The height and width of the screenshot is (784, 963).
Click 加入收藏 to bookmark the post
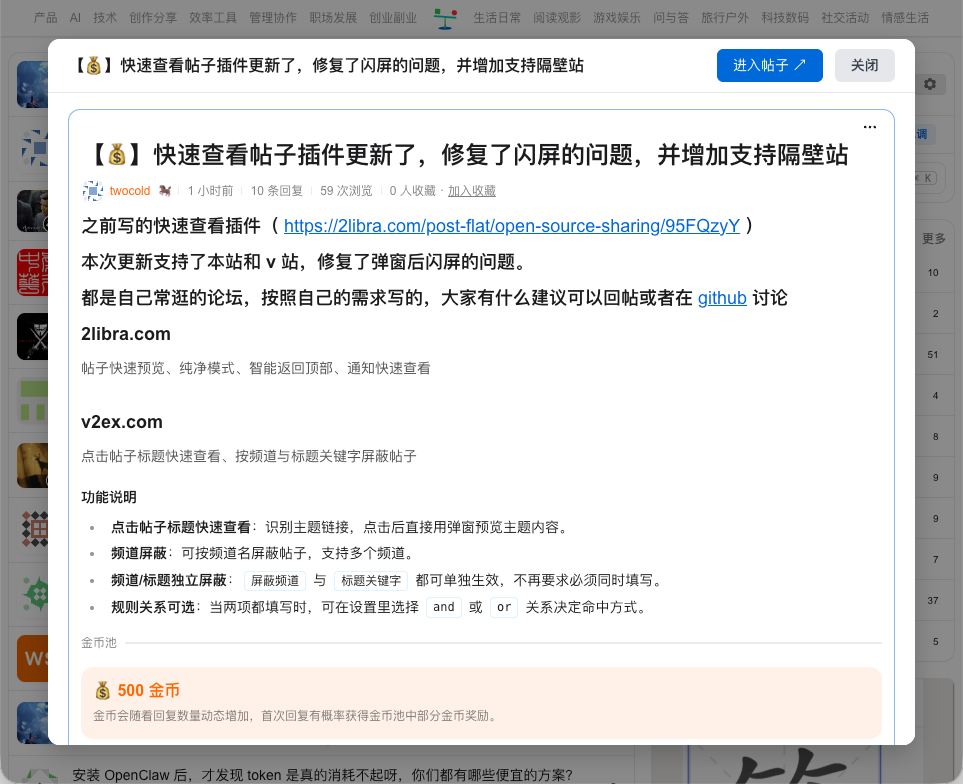coord(471,191)
